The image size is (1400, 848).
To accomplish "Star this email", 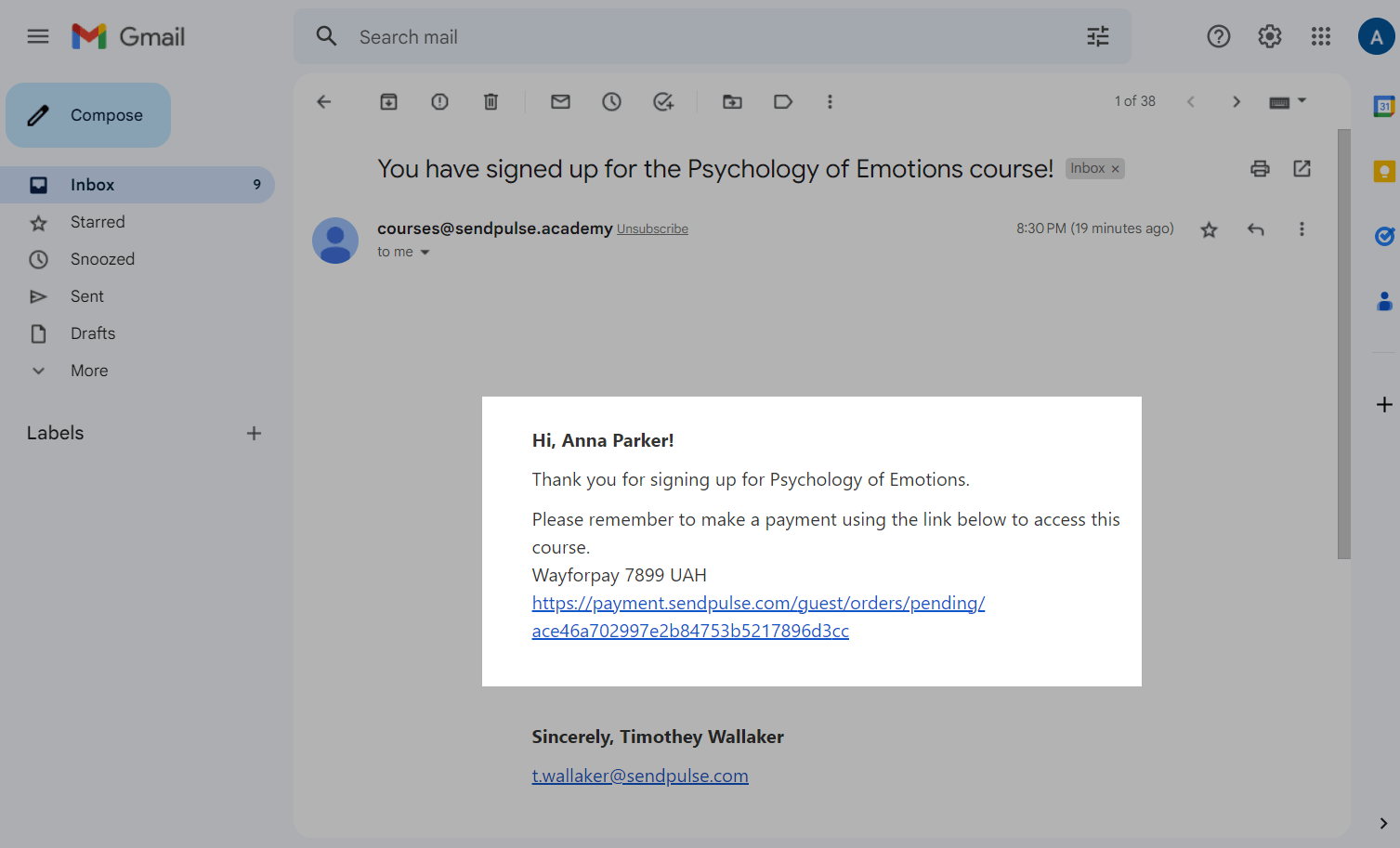I will click(x=1209, y=229).
